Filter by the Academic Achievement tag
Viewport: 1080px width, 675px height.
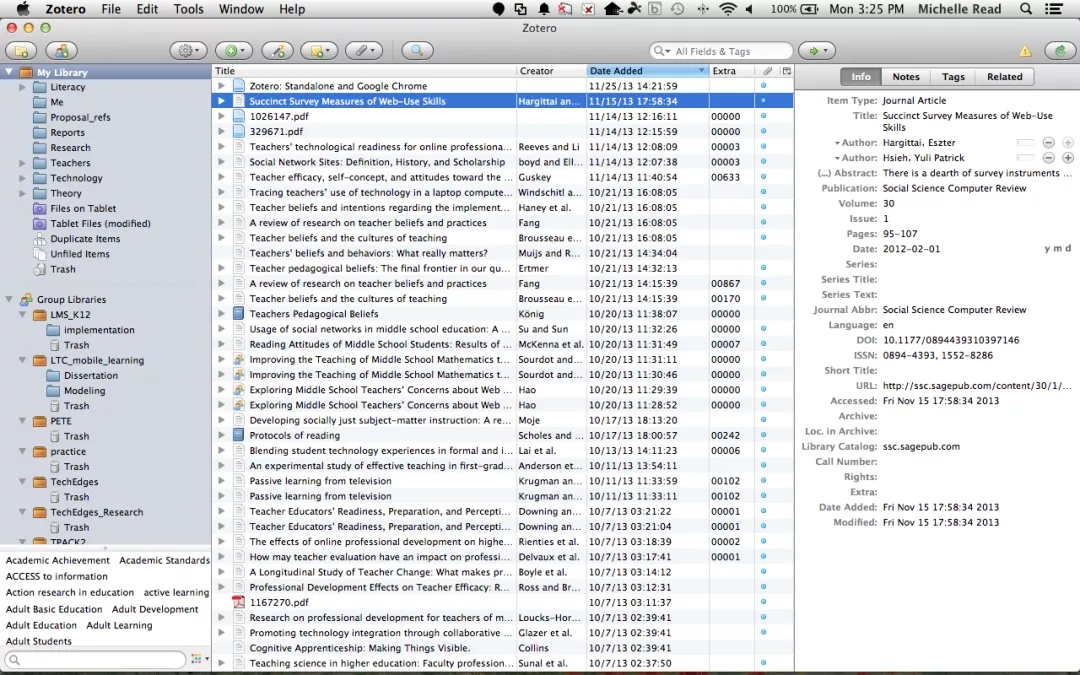coord(57,561)
